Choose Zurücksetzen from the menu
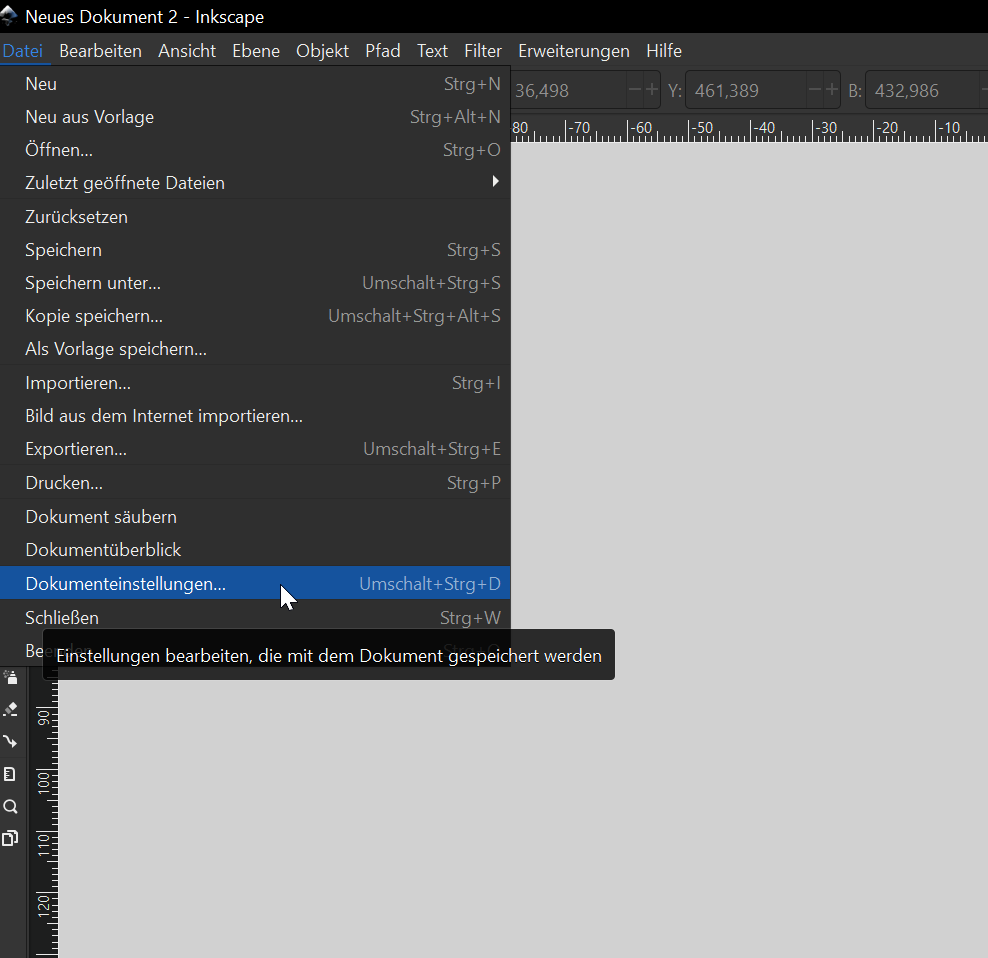Screen dimensions: 988x958 tap(255, 217)
